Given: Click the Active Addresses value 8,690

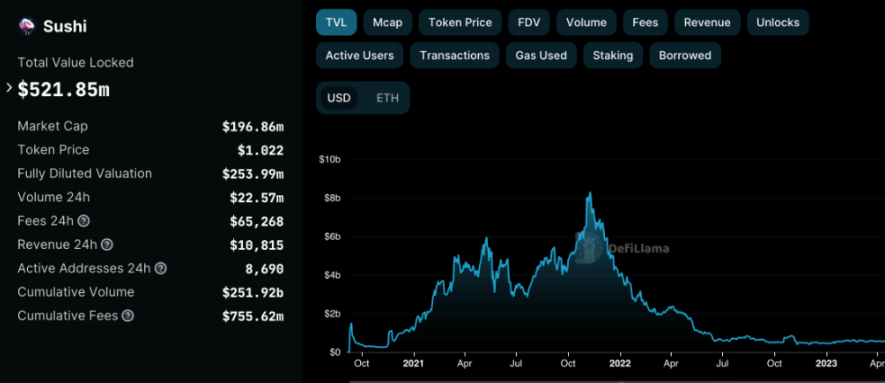Looking at the screenshot, I should pyautogui.click(x=264, y=268).
